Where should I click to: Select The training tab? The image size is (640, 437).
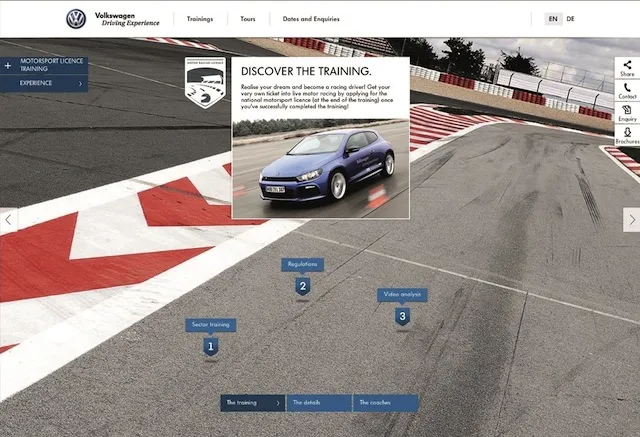click(252, 403)
